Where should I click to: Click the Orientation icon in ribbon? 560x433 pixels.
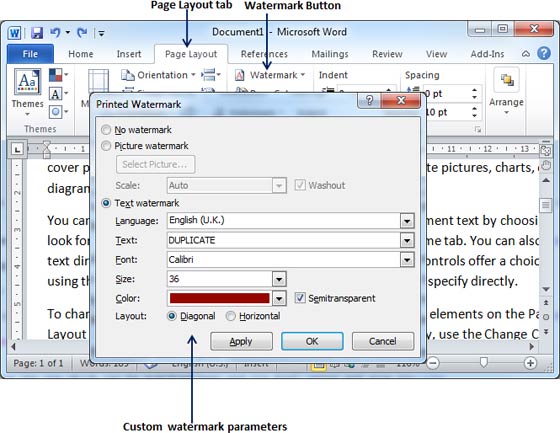[128, 75]
